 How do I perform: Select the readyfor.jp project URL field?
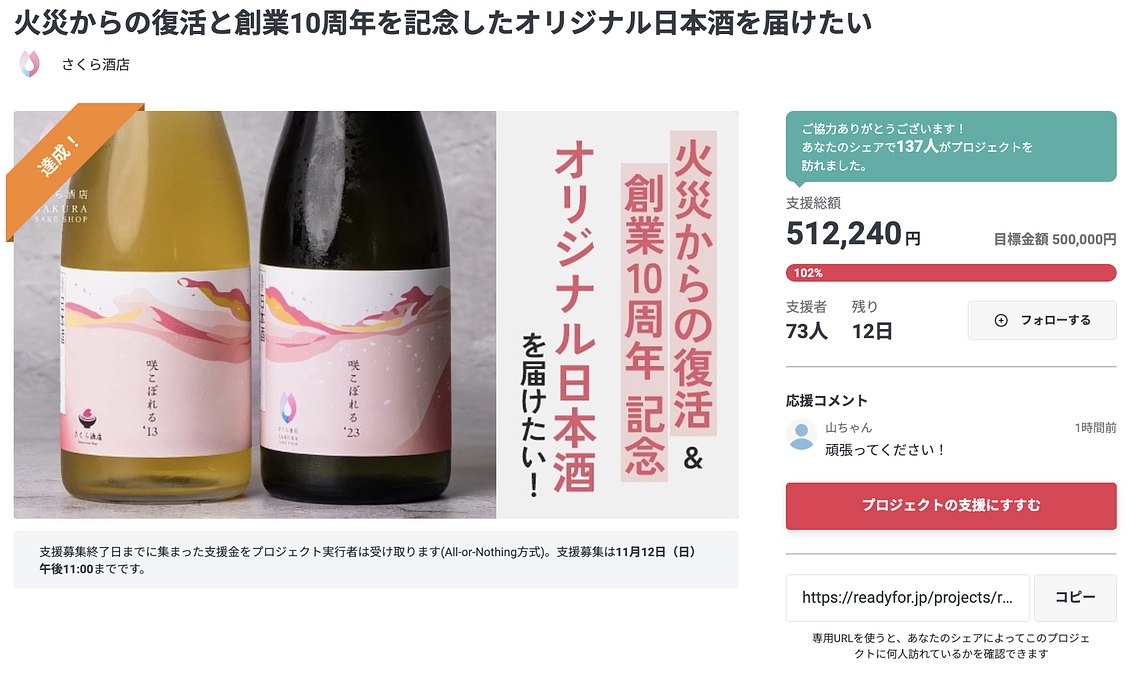(x=907, y=598)
